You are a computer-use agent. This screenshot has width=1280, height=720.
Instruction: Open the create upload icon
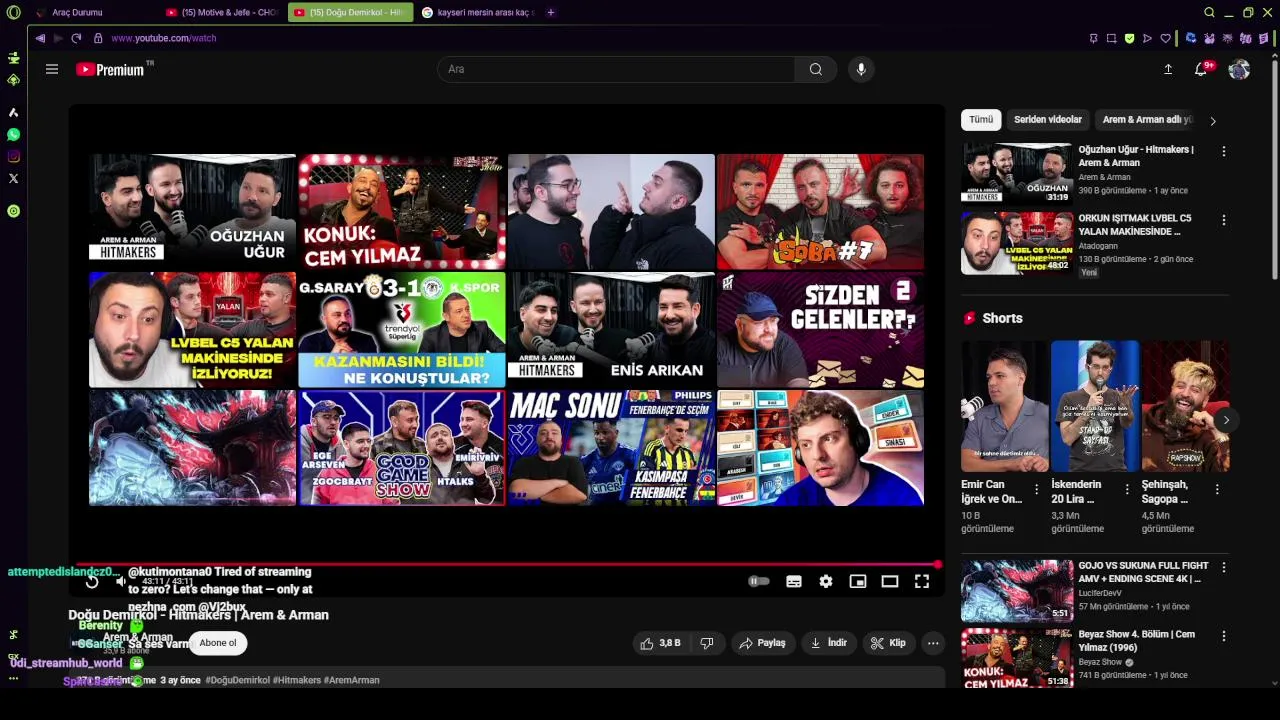[x=1168, y=69]
